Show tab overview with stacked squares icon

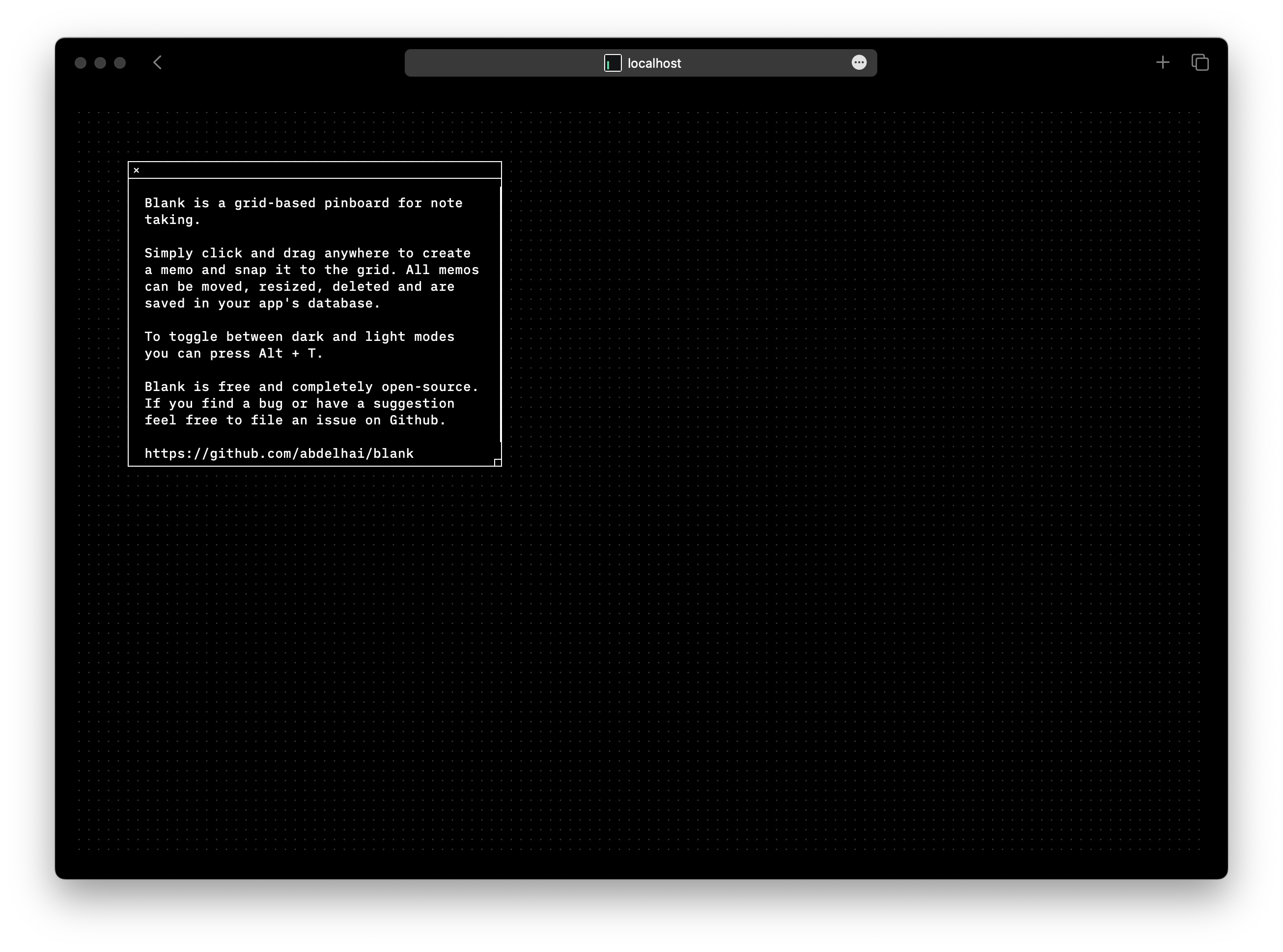[x=1200, y=63]
